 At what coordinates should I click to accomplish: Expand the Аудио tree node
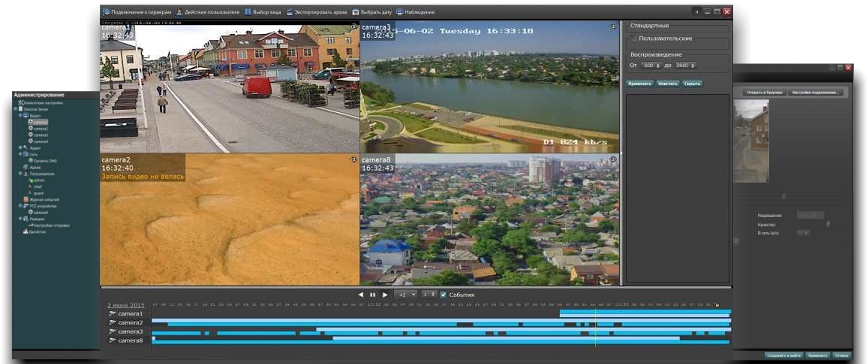tap(20, 148)
